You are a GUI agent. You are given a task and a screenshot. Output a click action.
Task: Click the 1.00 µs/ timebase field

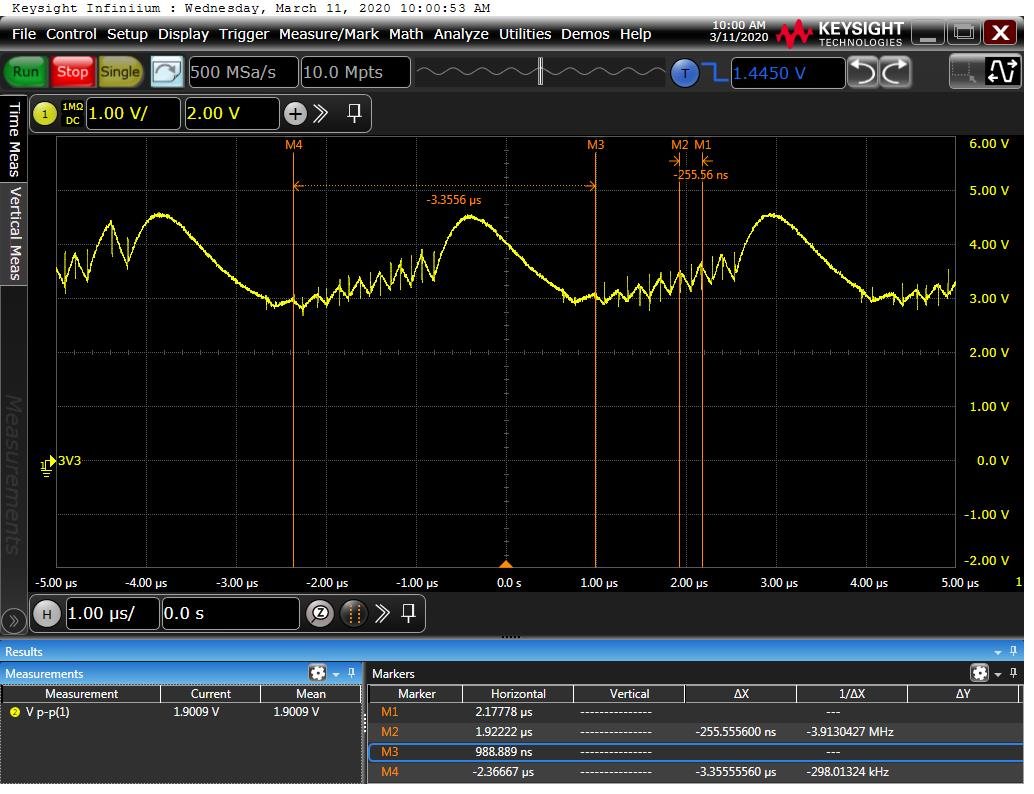click(x=112, y=614)
